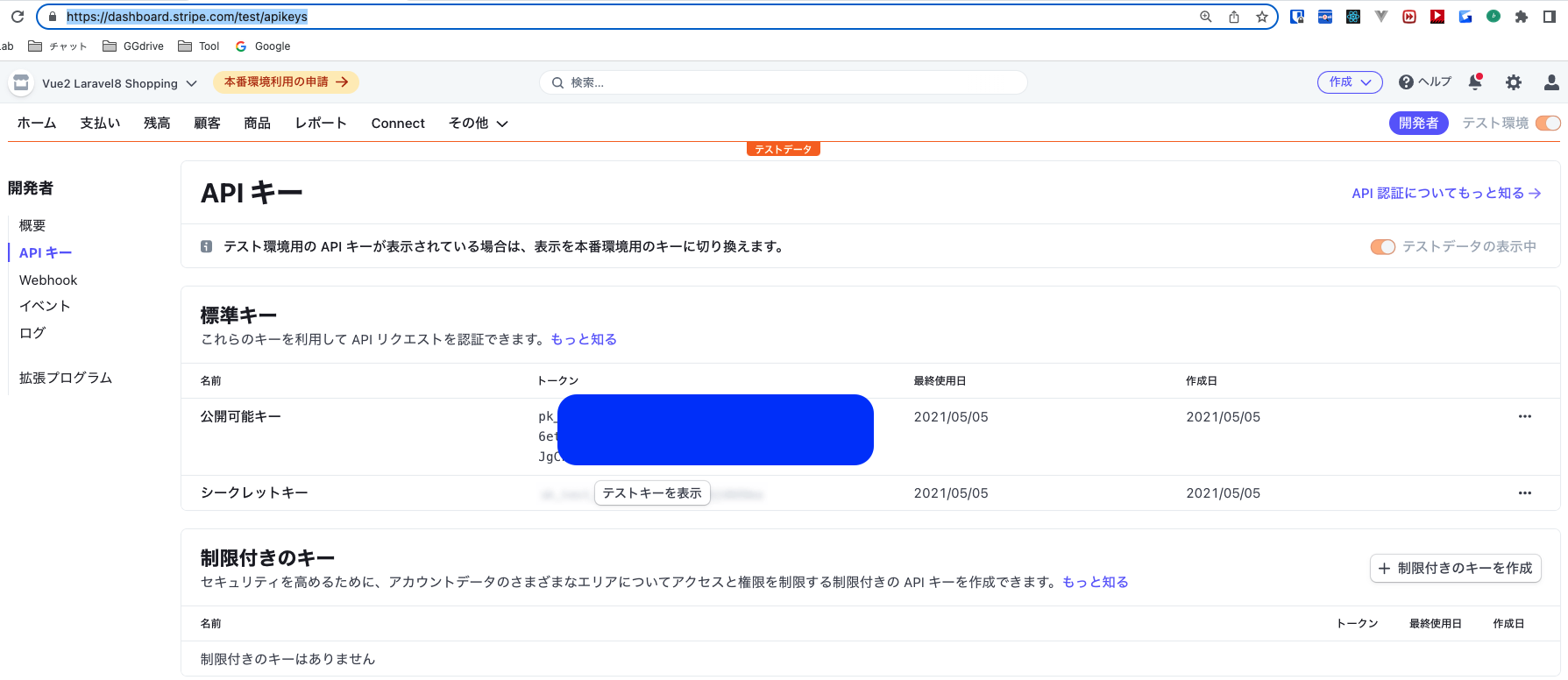The width and height of the screenshot is (1568, 680).
Task: Reveal secret key with テストキーを表示
Action: (652, 493)
